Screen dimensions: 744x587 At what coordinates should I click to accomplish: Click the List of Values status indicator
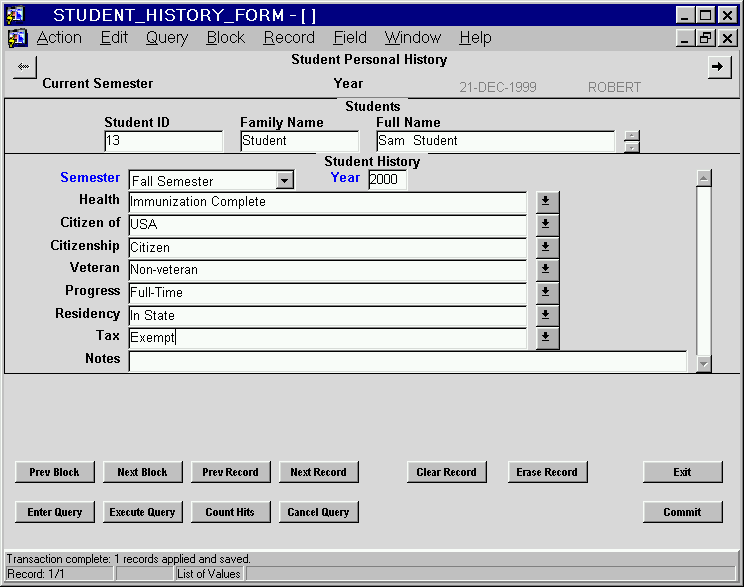(209, 574)
